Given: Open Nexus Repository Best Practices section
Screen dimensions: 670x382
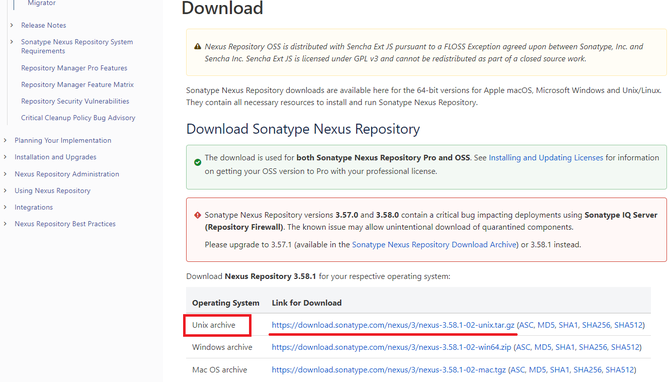Looking at the screenshot, I should tap(65, 224).
